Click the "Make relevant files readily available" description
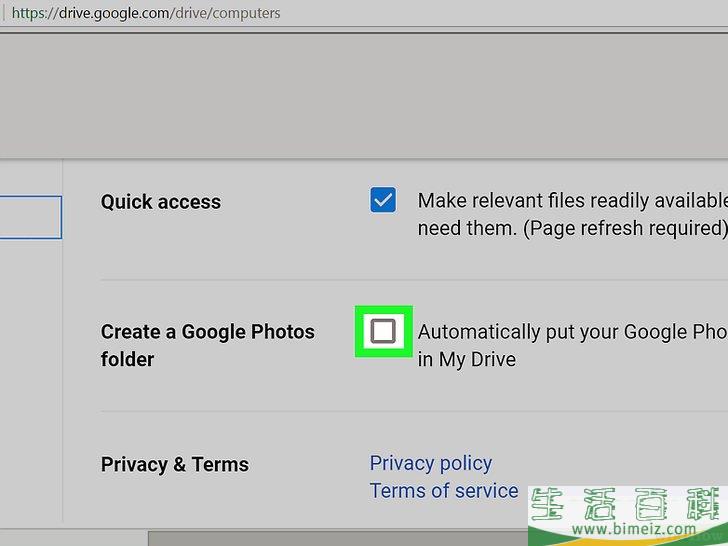This screenshot has height=546, width=728. pyautogui.click(x=572, y=214)
